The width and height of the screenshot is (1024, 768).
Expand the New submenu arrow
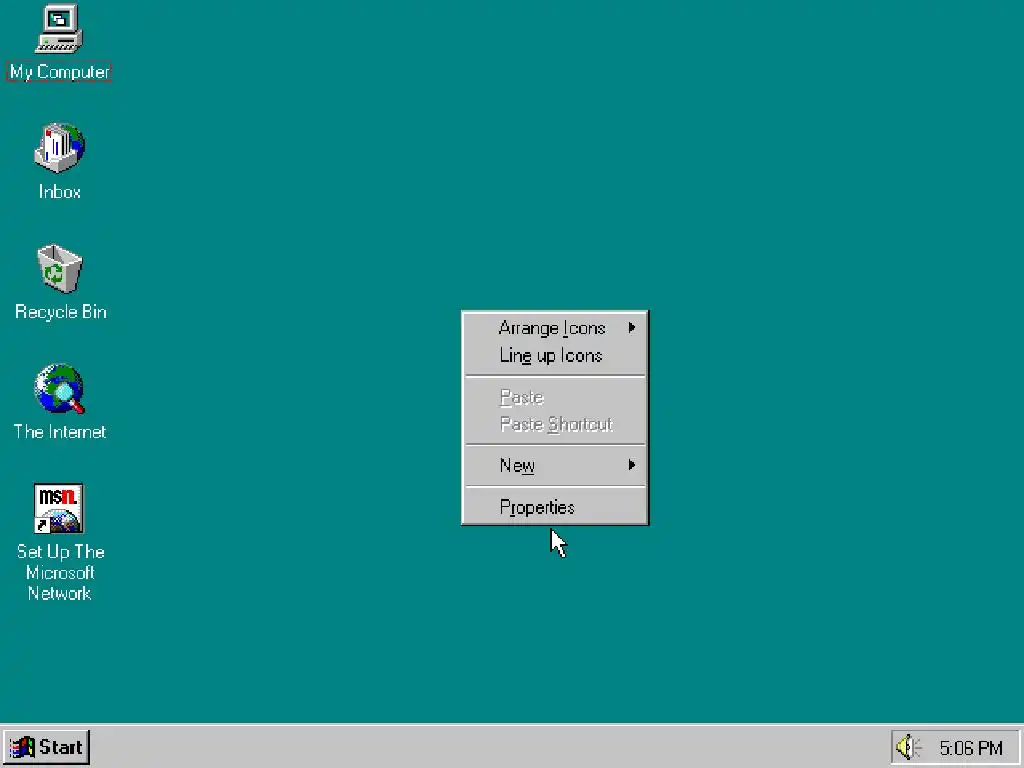click(x=632, y=465)
